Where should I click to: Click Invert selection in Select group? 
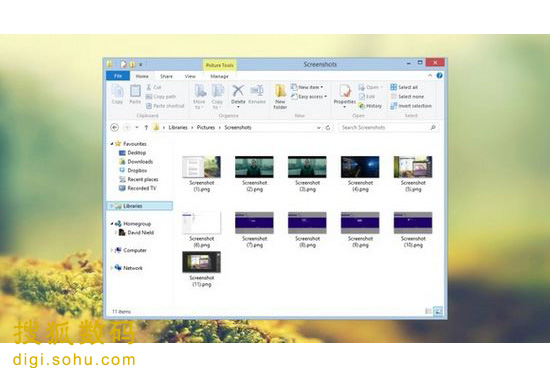411,106
